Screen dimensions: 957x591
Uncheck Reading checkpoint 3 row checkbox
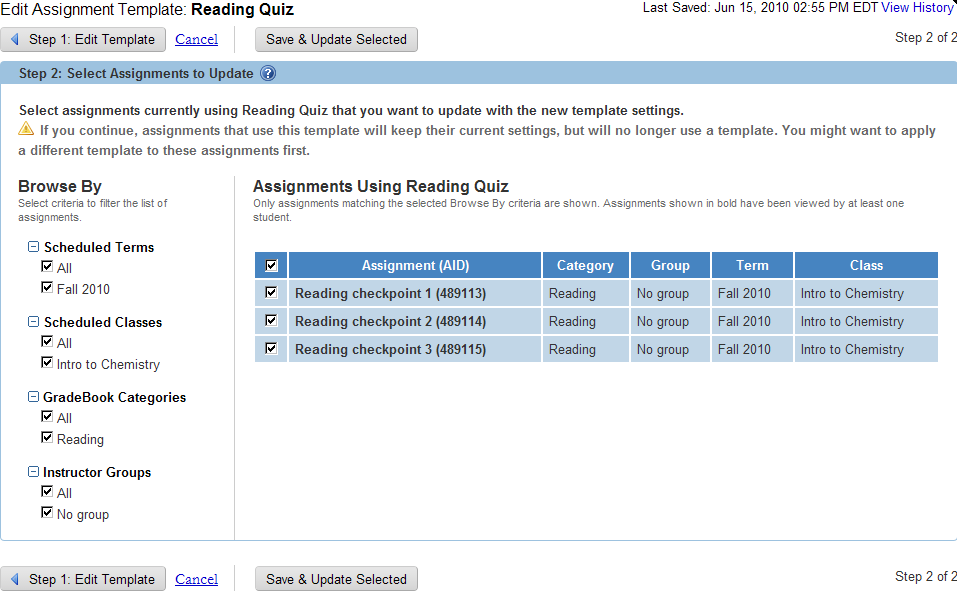click(271, 349)
